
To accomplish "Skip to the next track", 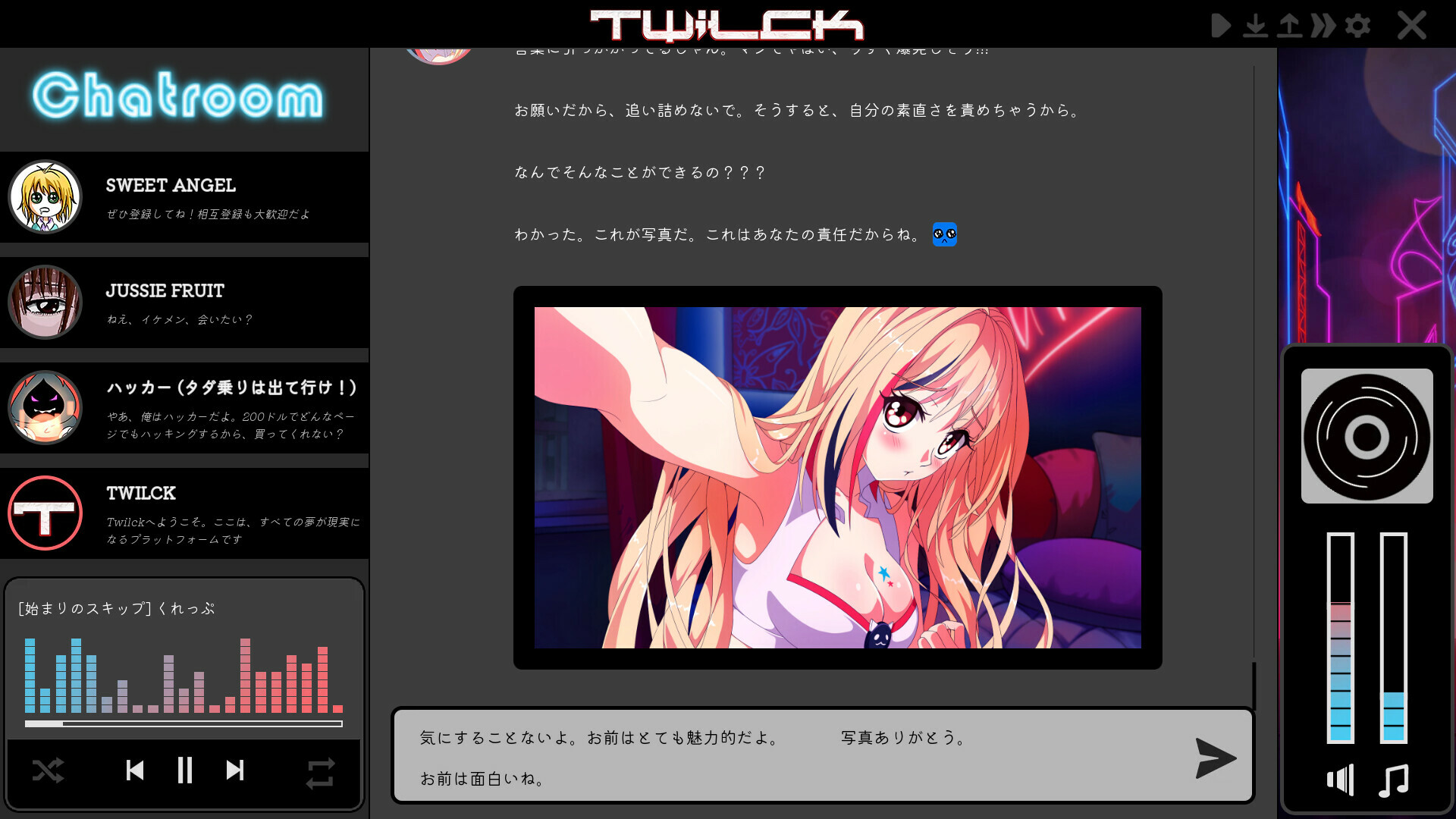I will [x=235, y=770].
